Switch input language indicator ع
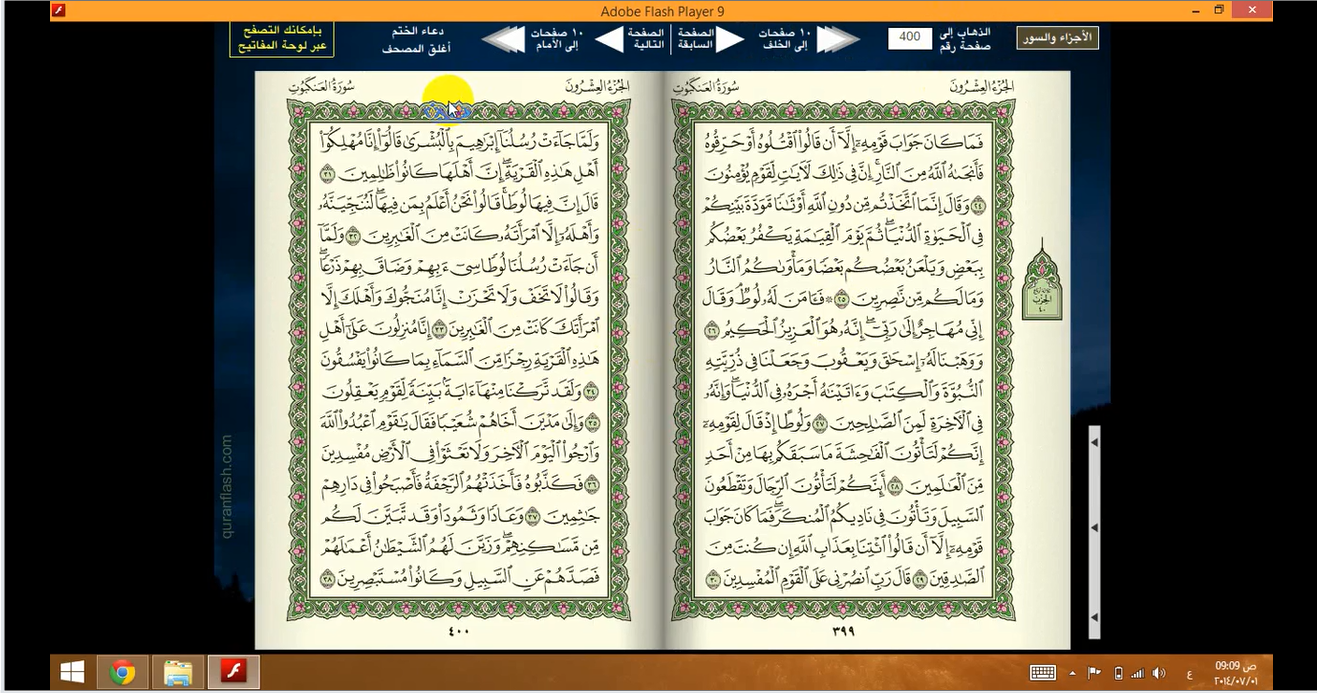This screenshot has height=693, width=1317. point(1189,673)
